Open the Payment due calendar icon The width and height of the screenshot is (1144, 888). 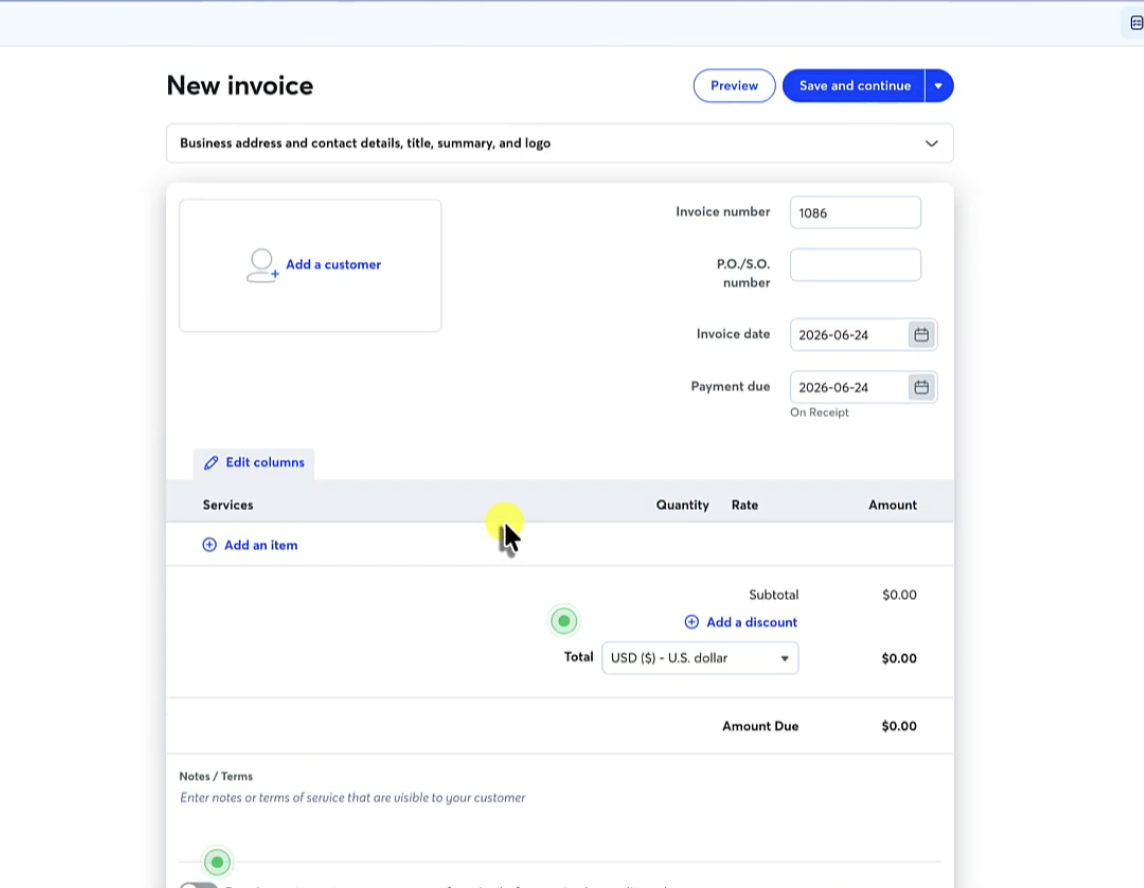921,387
